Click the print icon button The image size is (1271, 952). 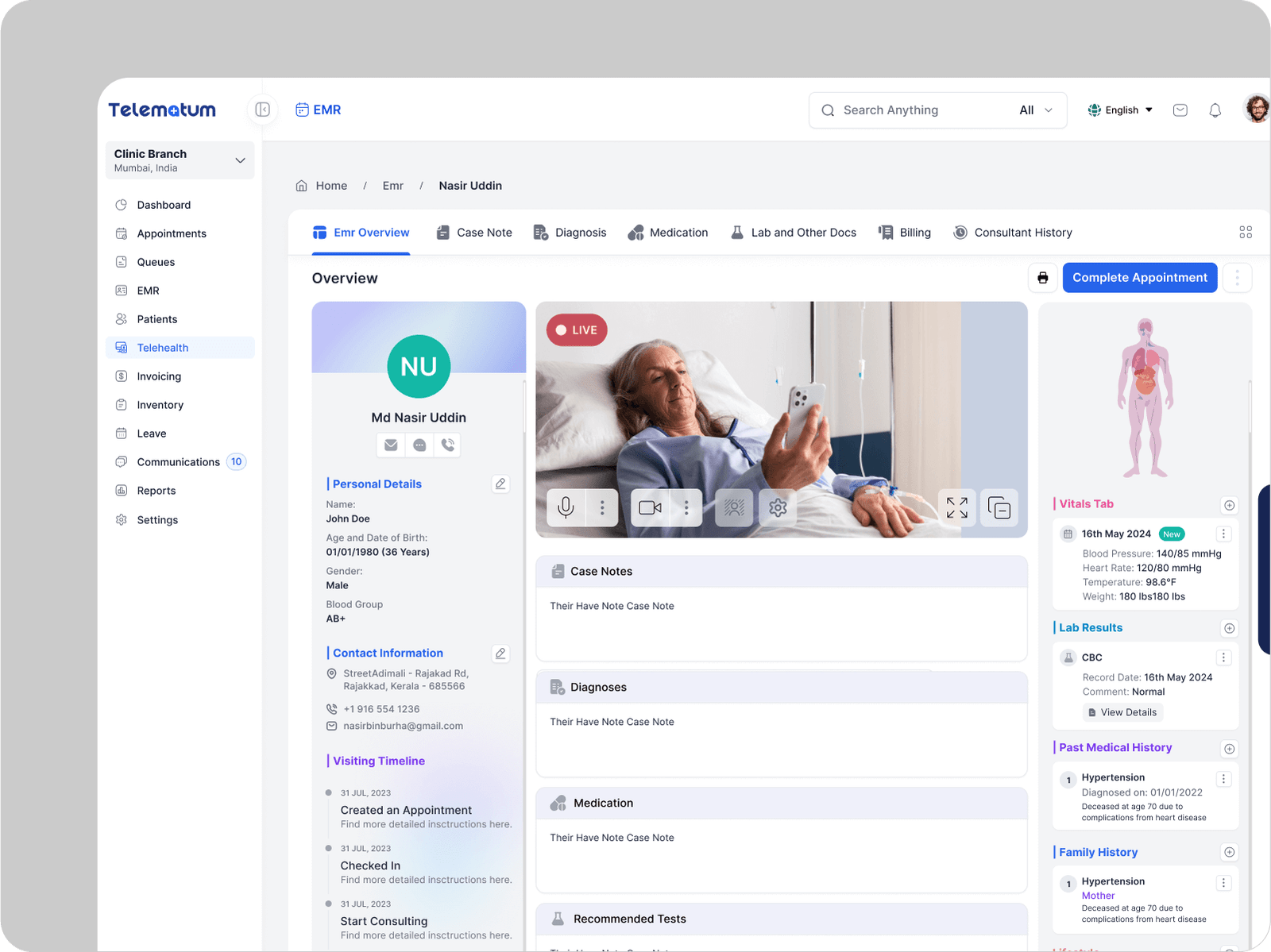click(x=1042, y=278)
